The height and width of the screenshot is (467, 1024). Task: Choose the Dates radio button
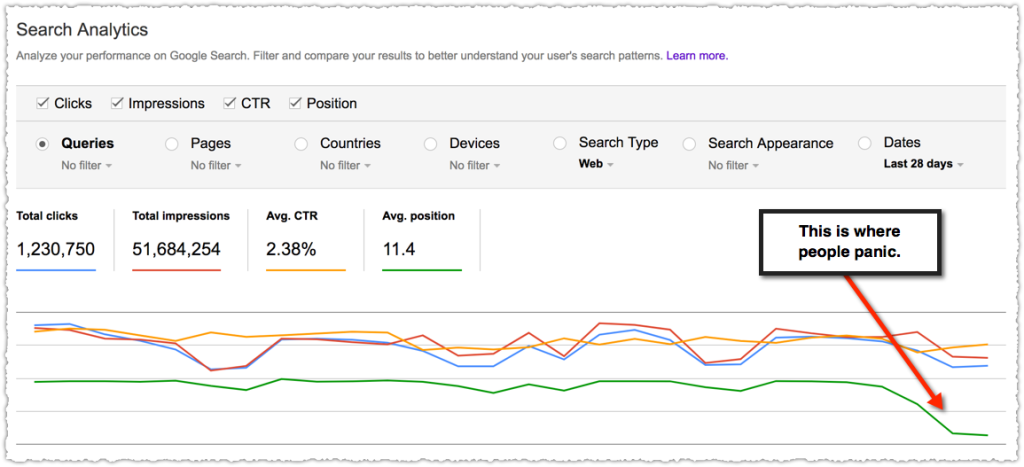pos(865,143)
